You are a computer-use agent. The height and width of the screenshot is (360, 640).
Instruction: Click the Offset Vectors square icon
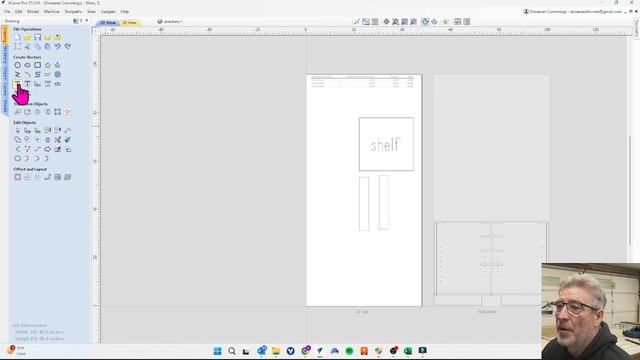click(18, 177)
